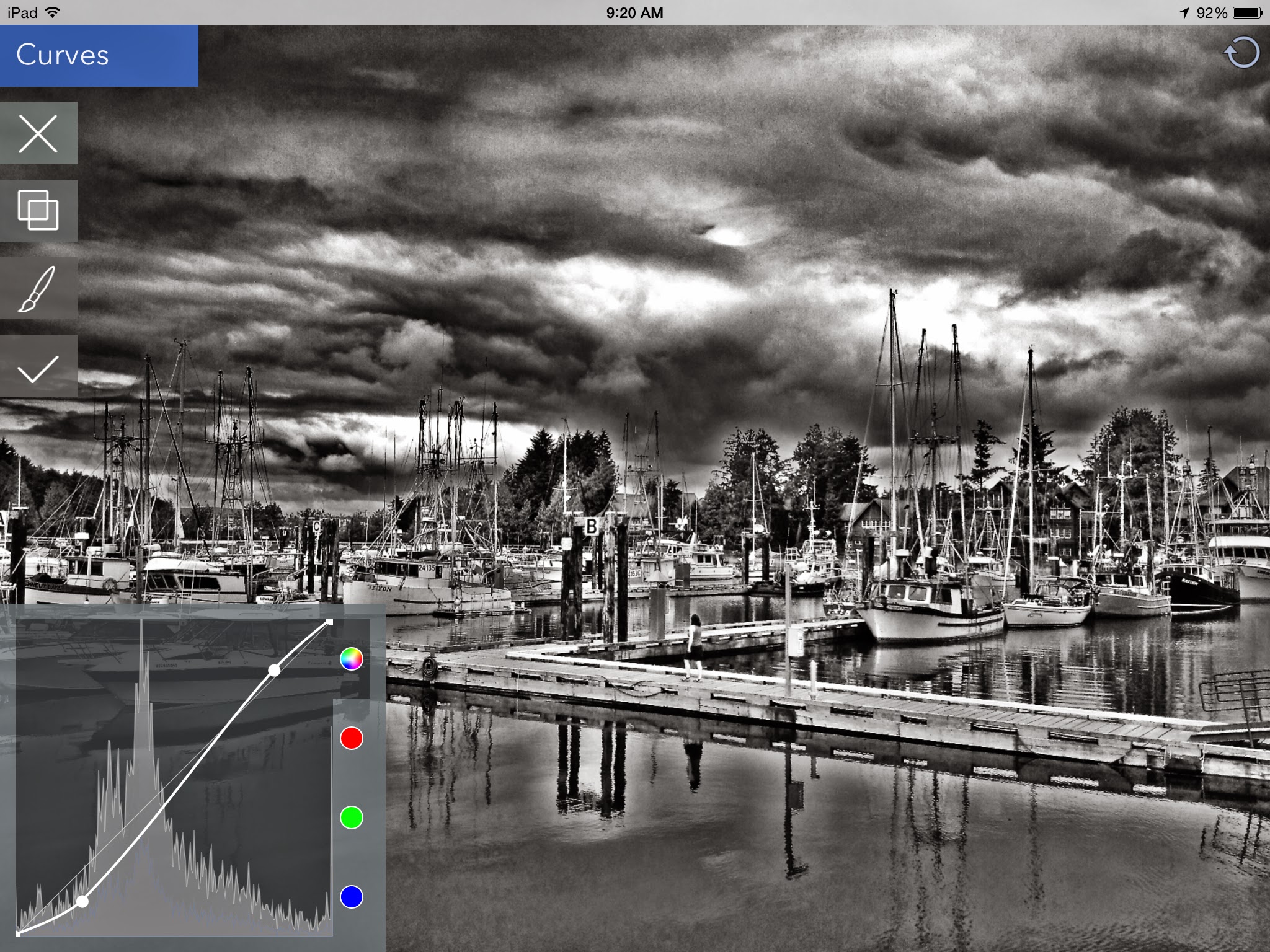Click the black point handle at curve bottom-left
1270x952 pixels.
point(18,933)
